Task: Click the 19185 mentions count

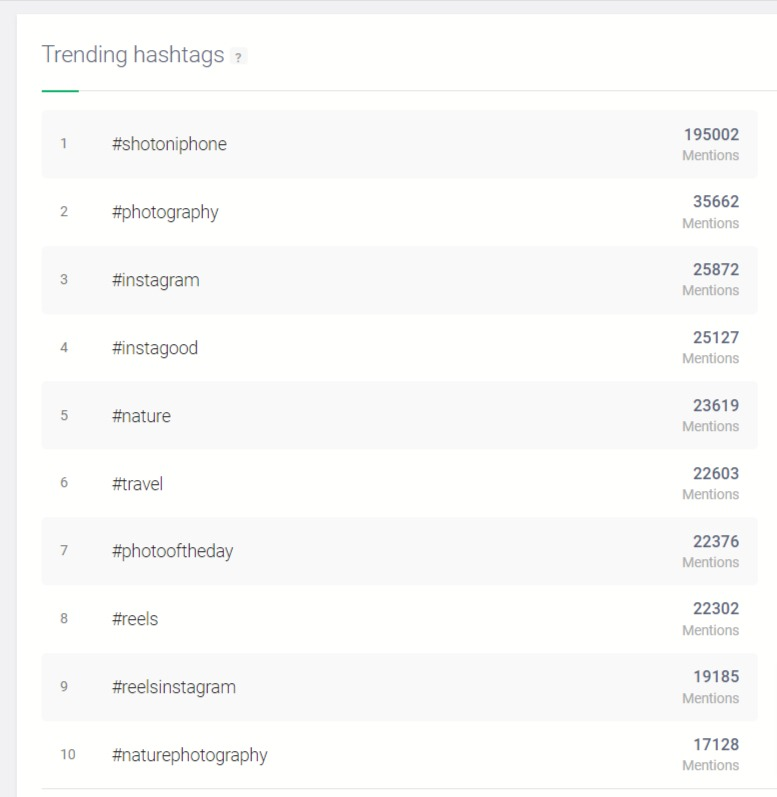Action: (x=716, y=677)
